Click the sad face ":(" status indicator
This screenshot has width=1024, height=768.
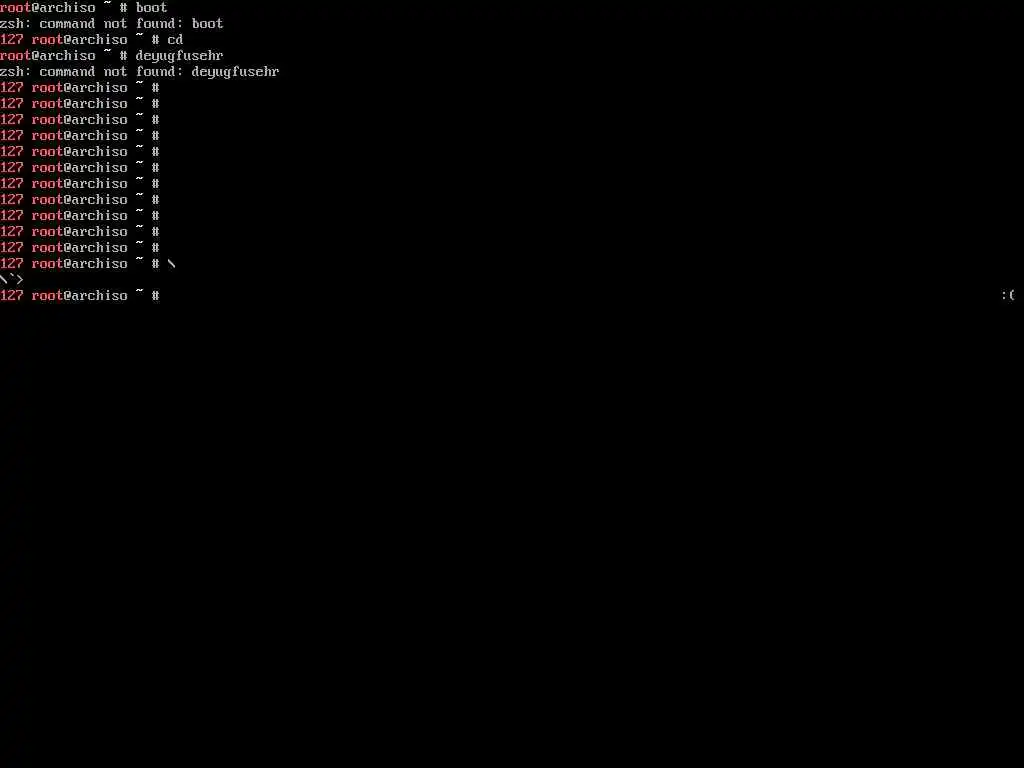pos(1008,296)
